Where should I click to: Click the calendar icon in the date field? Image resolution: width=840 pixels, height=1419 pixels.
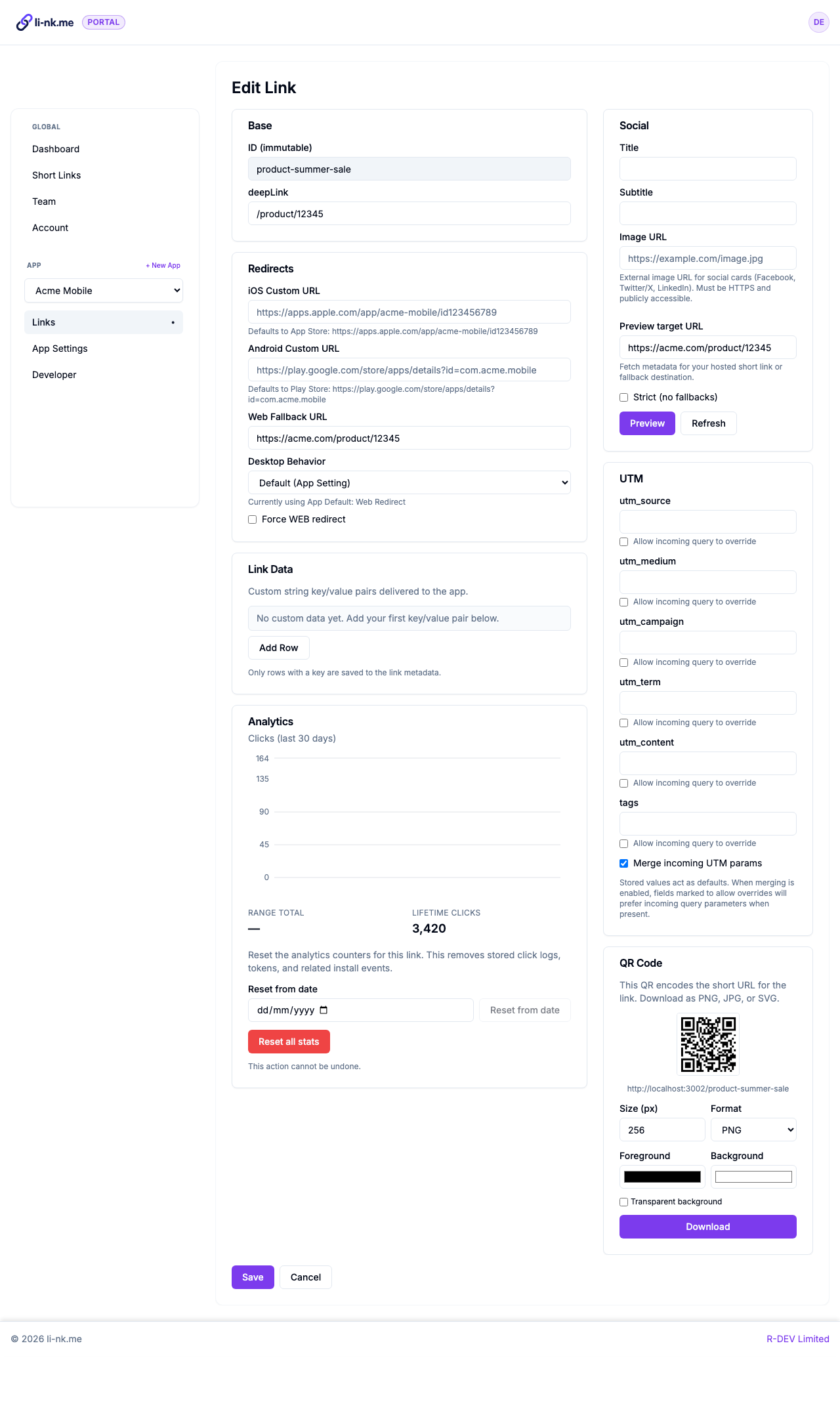click(324, 1010)
